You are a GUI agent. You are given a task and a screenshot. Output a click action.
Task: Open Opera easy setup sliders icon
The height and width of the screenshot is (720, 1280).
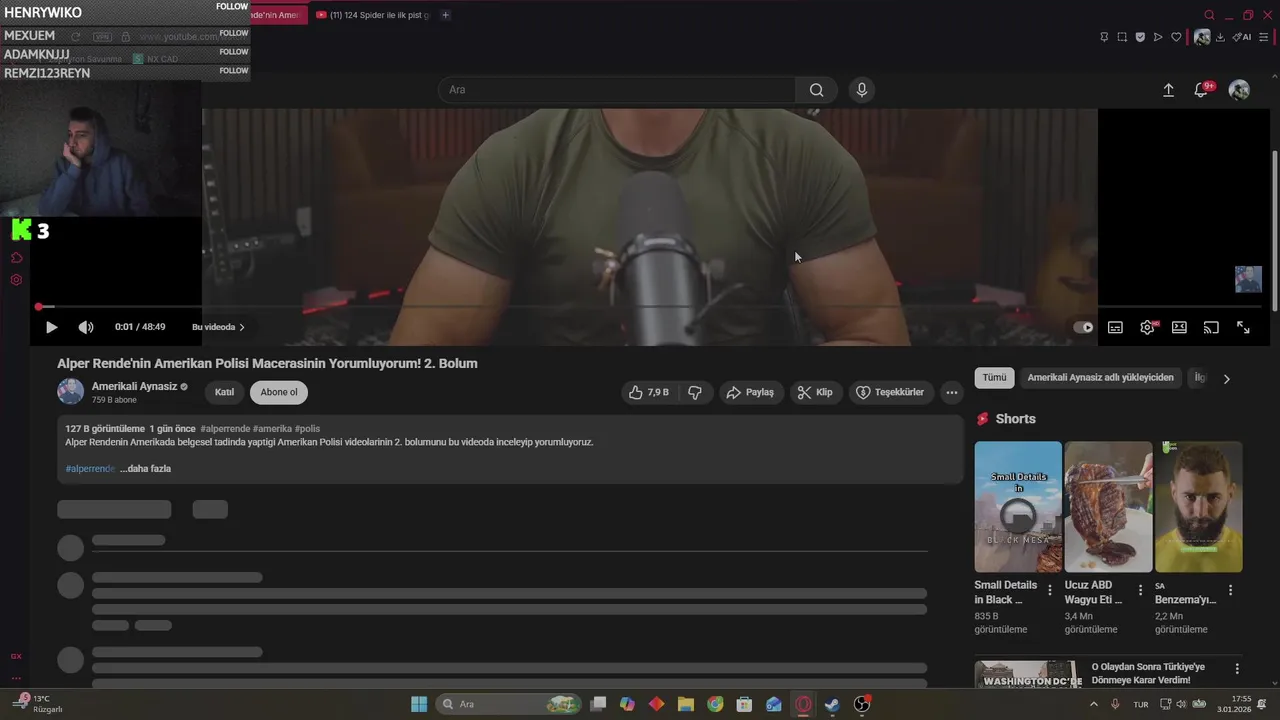pos(1263,37)
